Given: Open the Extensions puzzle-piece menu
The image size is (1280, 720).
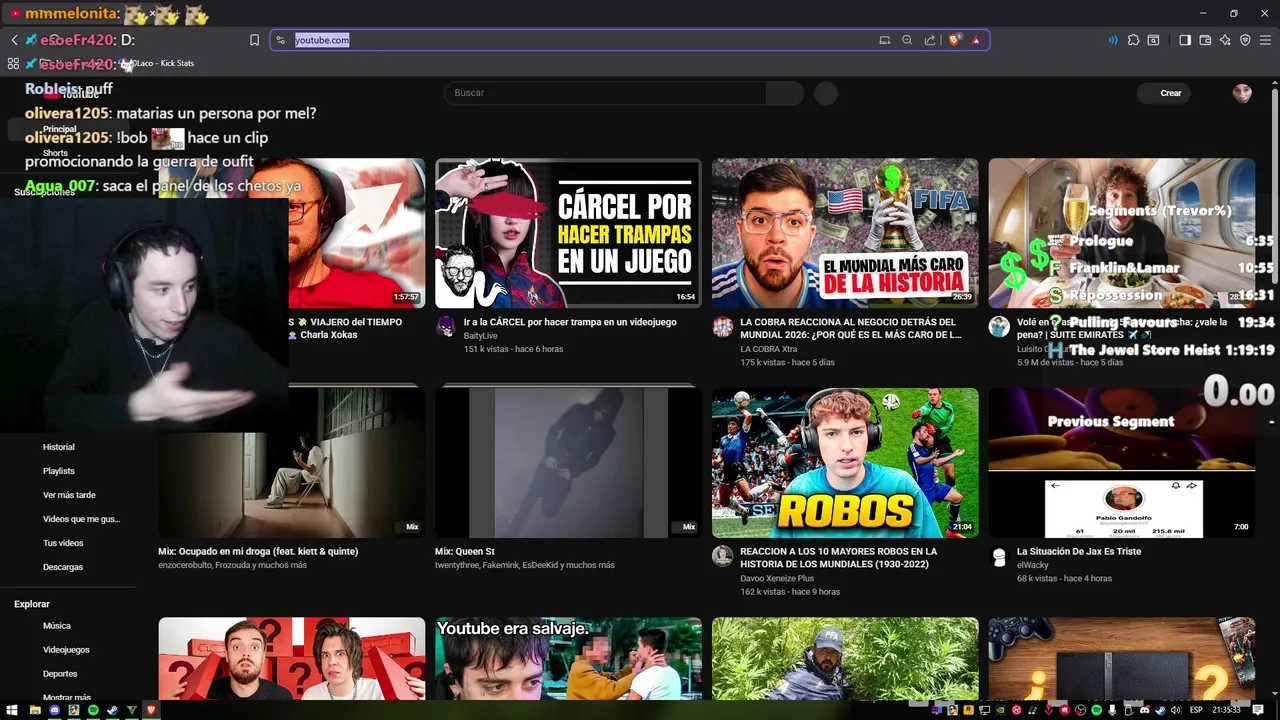Looking at the screenshot, I should 1133,40.
